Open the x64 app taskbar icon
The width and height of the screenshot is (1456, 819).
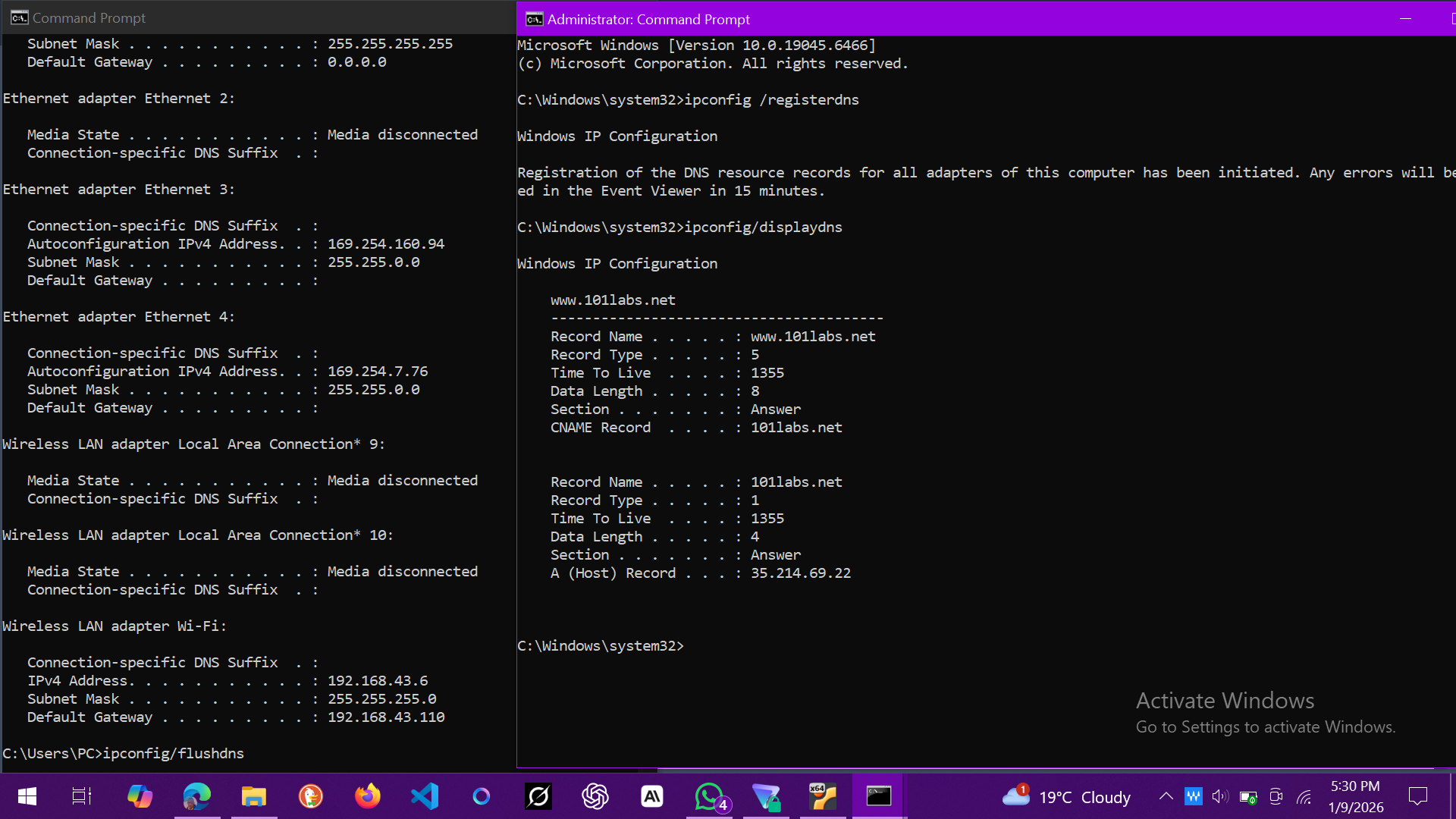[823, 796]
